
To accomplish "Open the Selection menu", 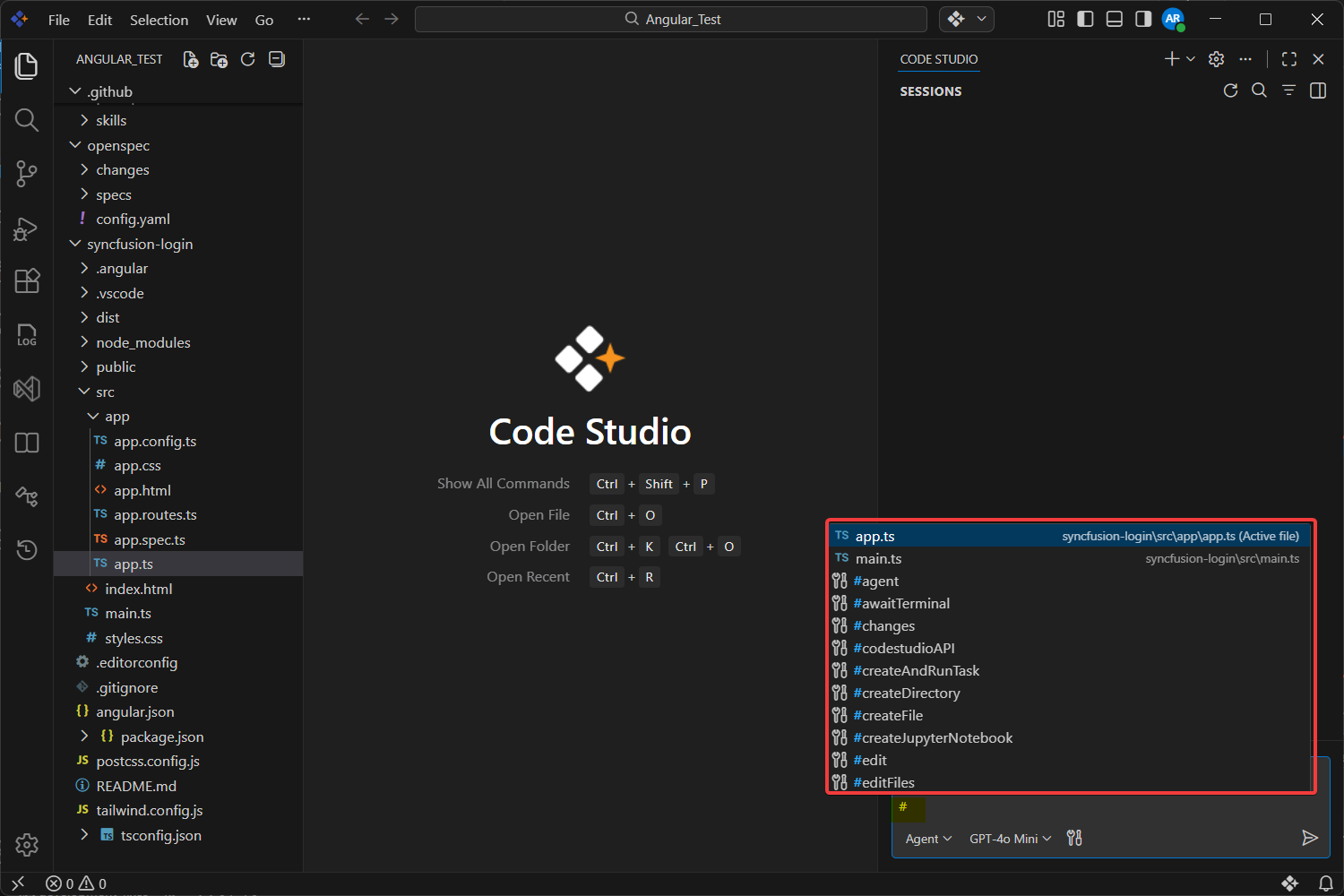I will [159, 19].
